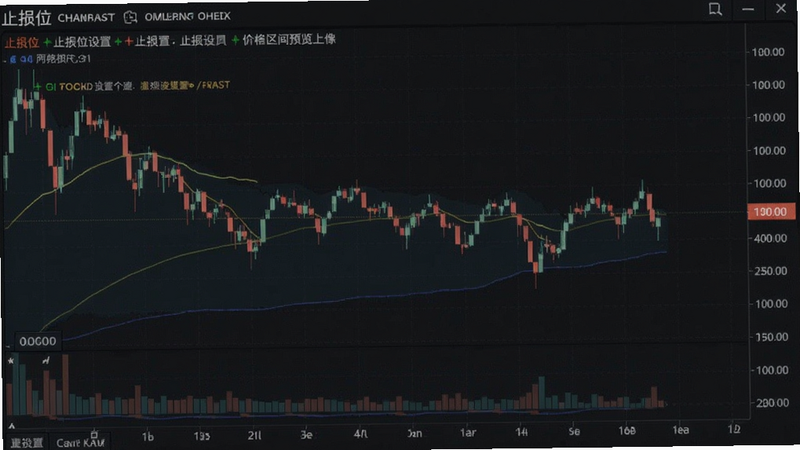Click the small icon right of the star
This screenshot has width=800, height=450.
coord(46,361)
